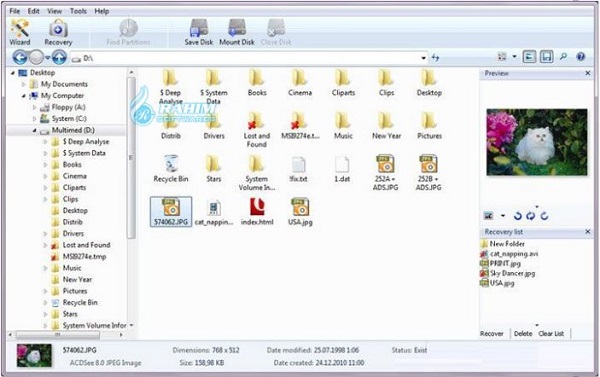The height and width of the screenshot is (377, 600).
Task: Open the Recycle Bin in file pane
Action: pyautogui.click(x=171, y=169)
